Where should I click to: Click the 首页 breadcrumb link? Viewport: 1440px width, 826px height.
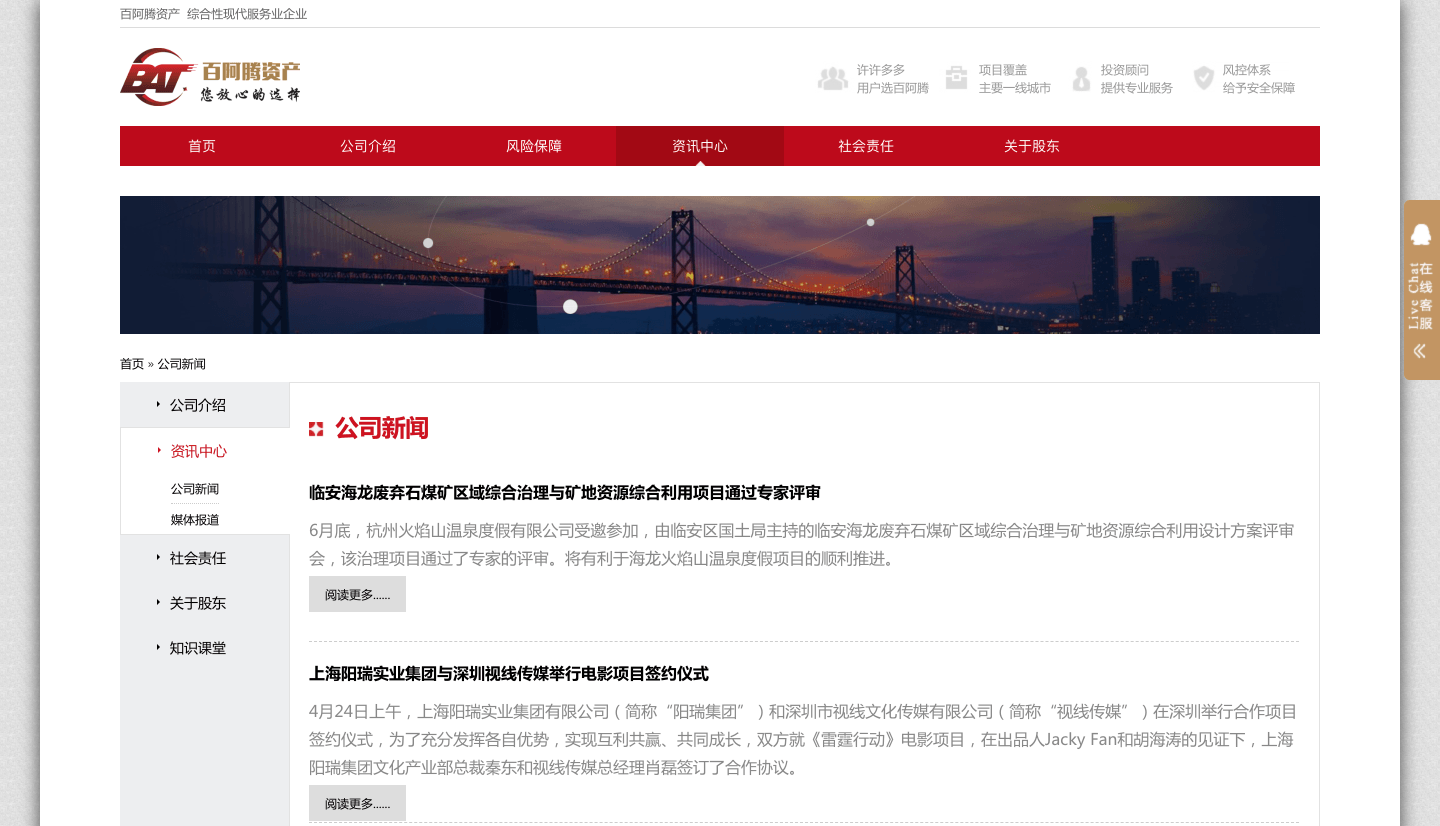[132, 364]
